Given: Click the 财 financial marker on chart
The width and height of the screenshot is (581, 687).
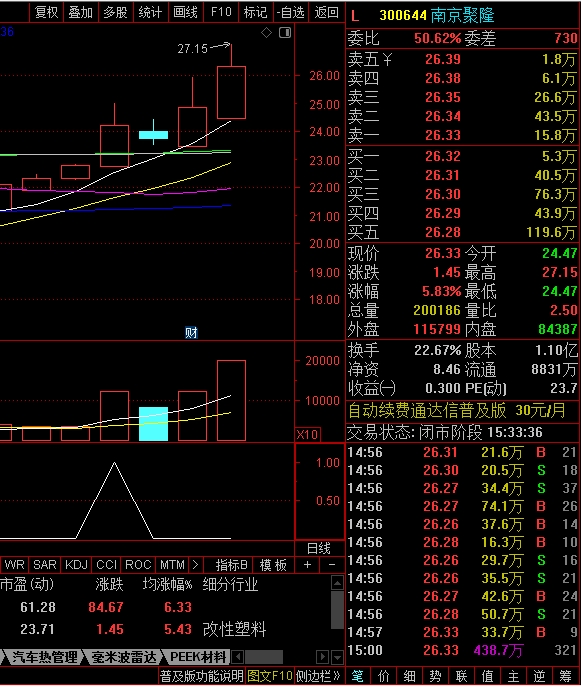Looking at the screenshot, I should [x=191, y=333].
